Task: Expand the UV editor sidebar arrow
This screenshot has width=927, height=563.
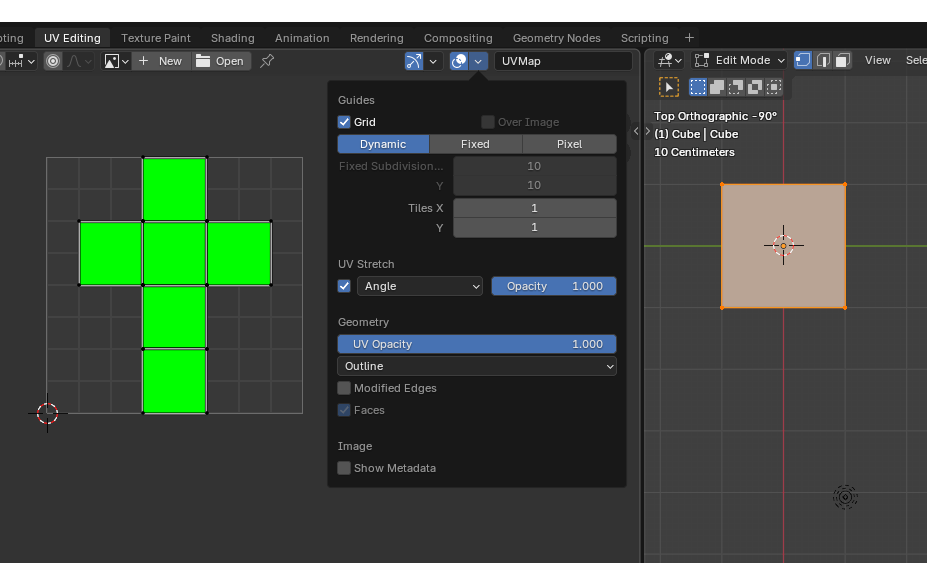Action: coord(636,131)
